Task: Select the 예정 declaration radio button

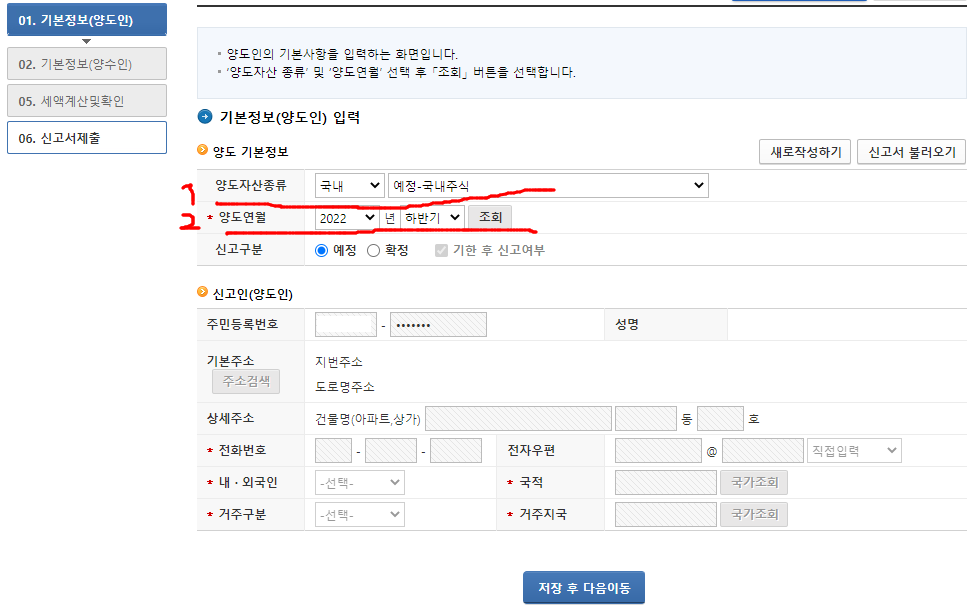Action: point(322,251)
